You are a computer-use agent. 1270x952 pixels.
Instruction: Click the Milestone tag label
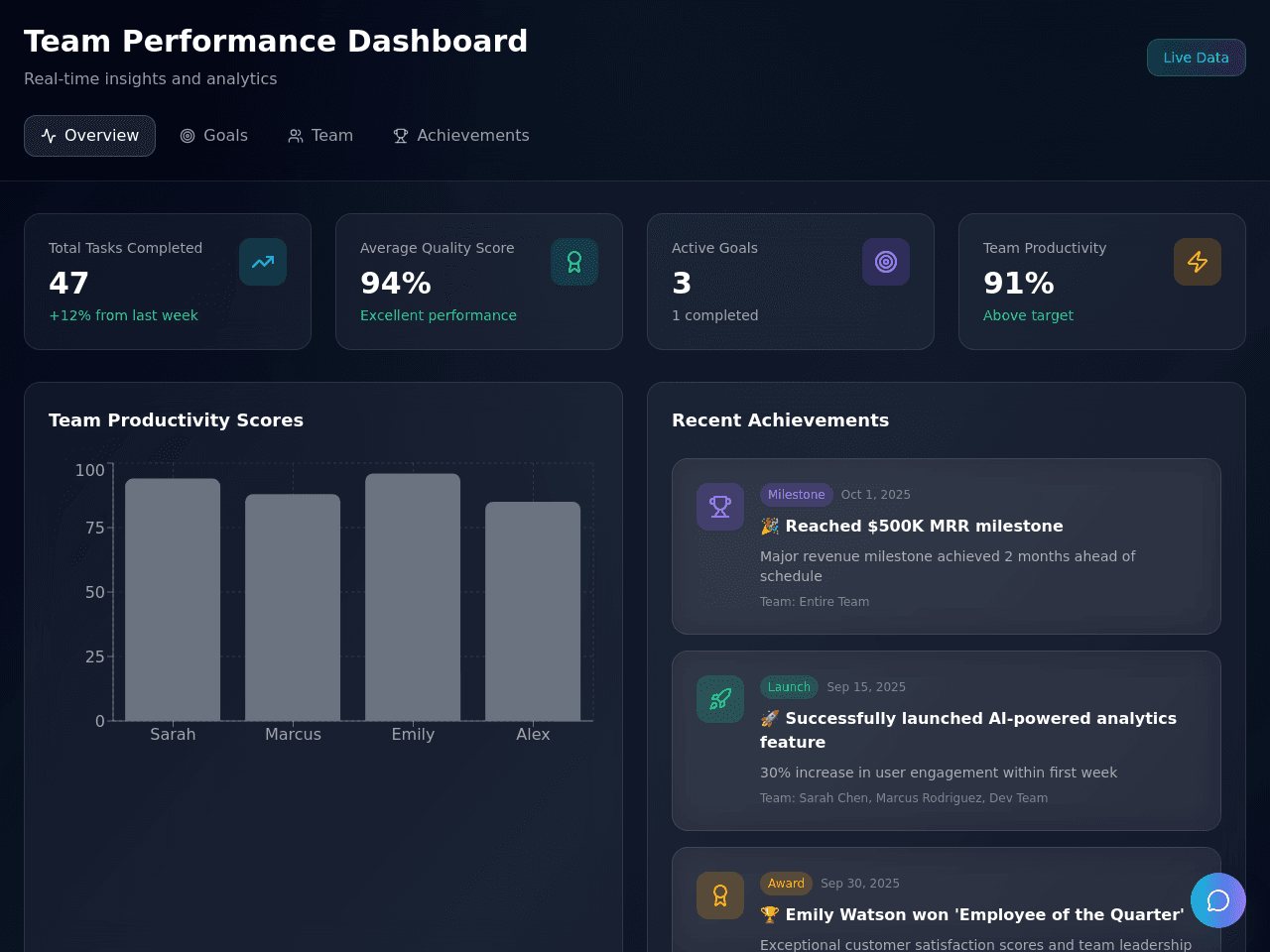[x=796, y=495]
